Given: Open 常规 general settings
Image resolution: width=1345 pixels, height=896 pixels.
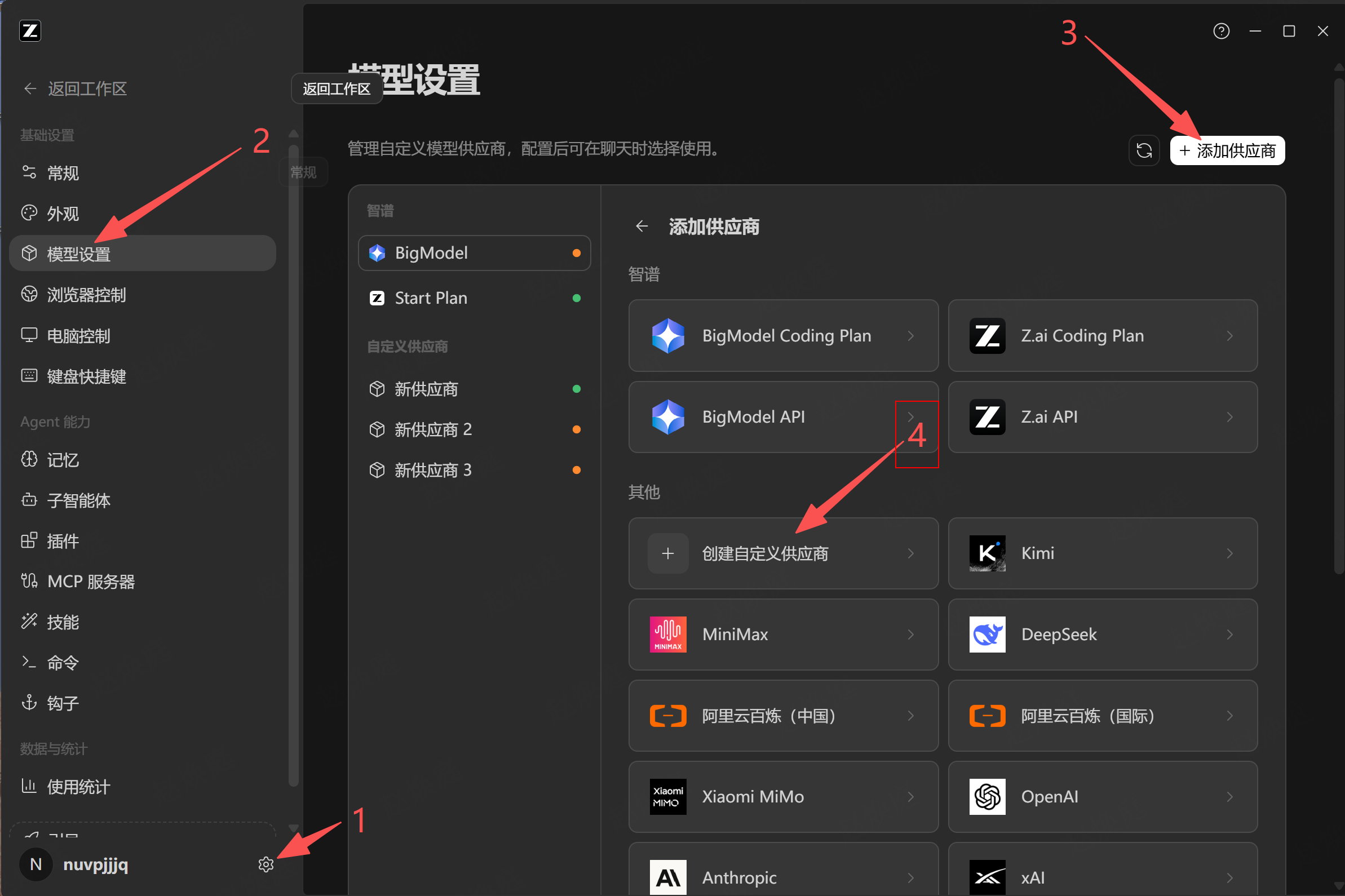Looking at the screenshot, I should click(142, 172).
